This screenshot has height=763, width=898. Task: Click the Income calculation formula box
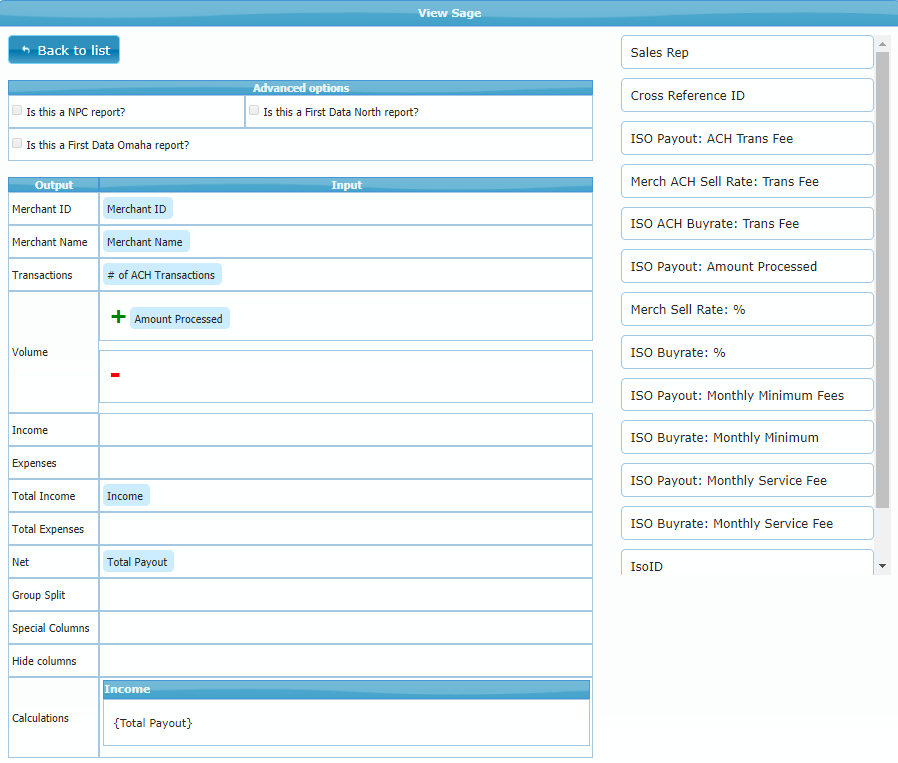tap(345, 723)
